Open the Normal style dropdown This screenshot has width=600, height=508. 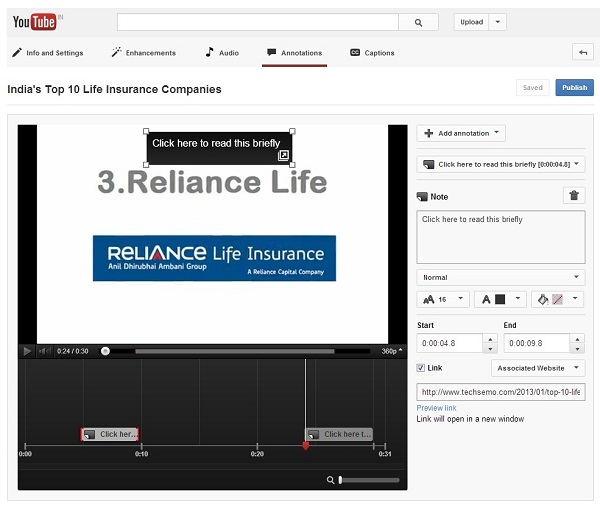(x=501, y=277)
